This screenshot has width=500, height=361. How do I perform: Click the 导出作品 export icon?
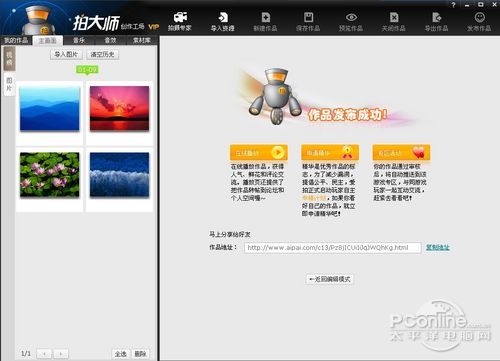(436, 17)
